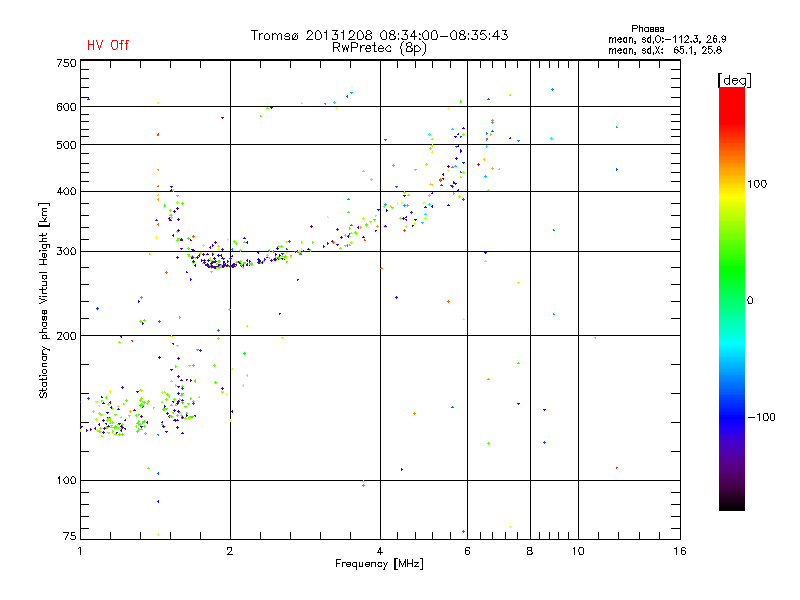Click the '-100' colorbar tick label
The height and width of the screenshot is (600, 800).
point(761,417)
